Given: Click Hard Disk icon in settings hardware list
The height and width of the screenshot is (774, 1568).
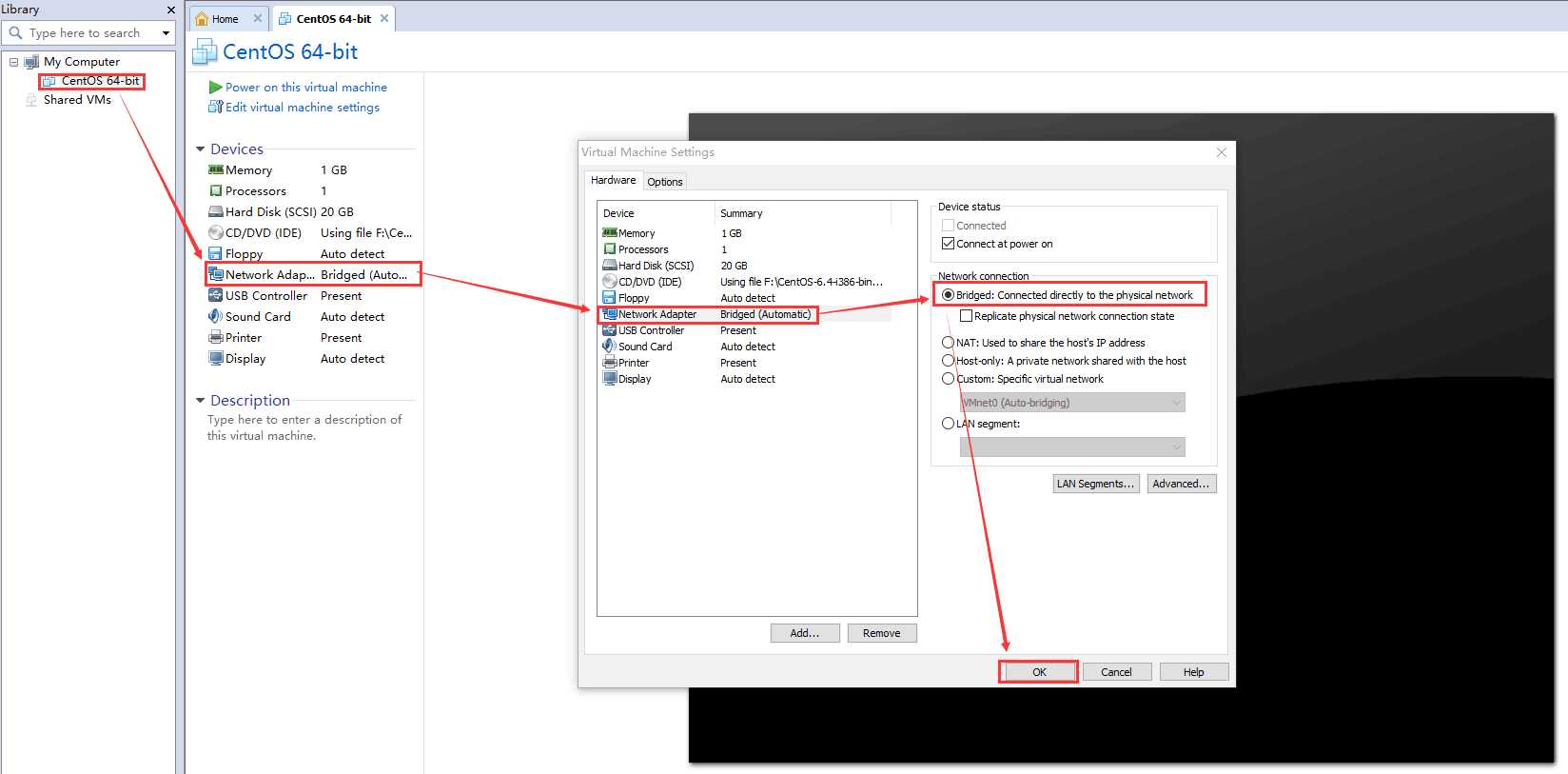Looking at the screenshot, I should [x=610, y=266].
